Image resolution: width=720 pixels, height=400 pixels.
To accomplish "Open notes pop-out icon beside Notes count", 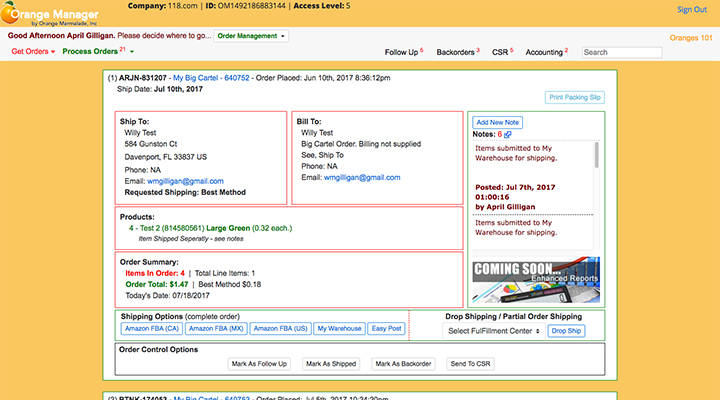I will pos(507,134).
